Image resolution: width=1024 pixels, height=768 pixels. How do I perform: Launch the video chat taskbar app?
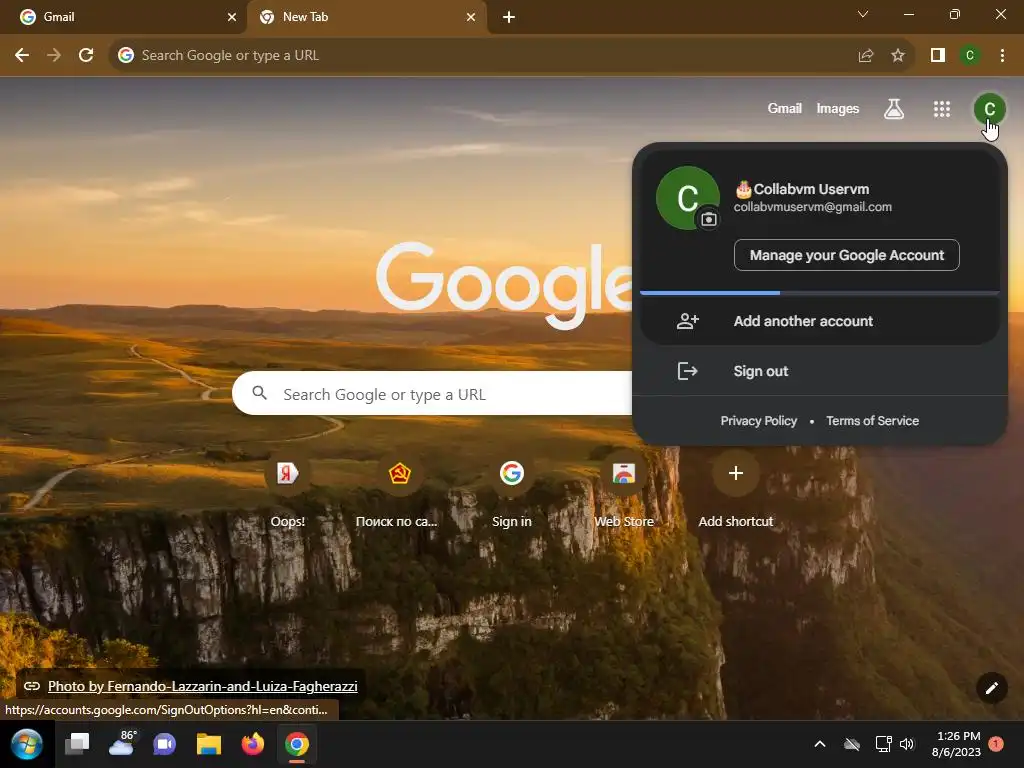click(165, 744)
